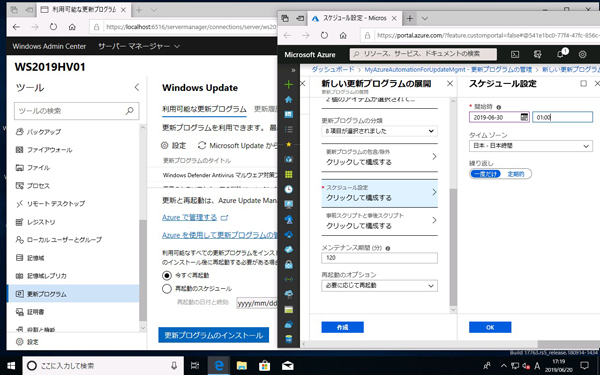Image resolution: width=600 pixels, height=375 pixels.
Task: Open the タイムゾーン dropdown showing 日本時間
Action: coord(531,146)
